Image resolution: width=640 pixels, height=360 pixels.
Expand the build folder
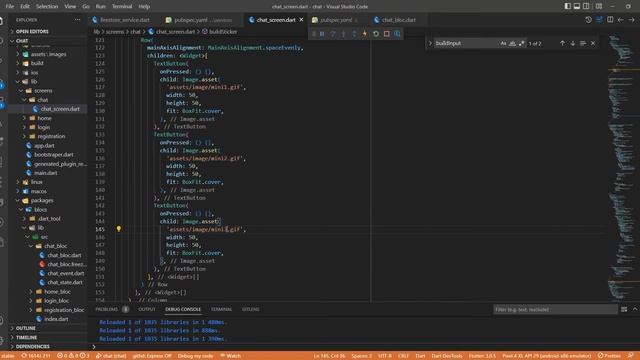click(x=48, y=63)
